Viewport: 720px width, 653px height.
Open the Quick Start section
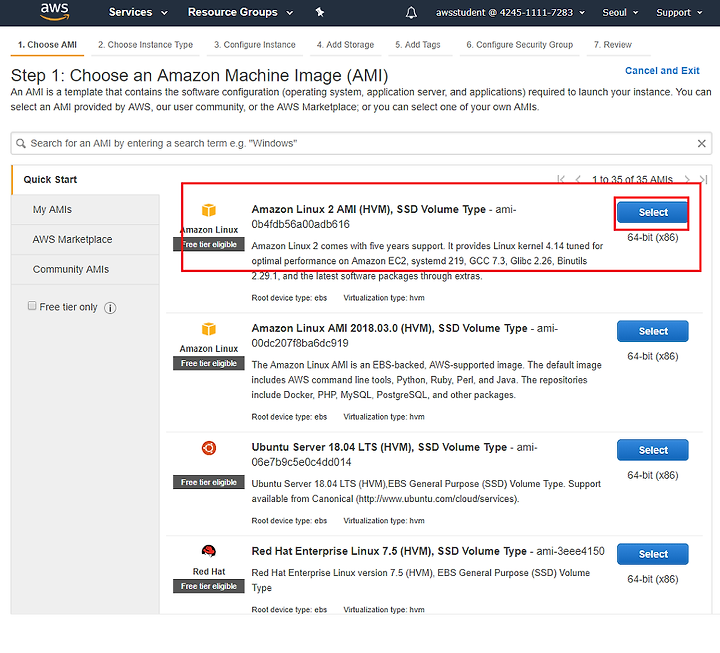85,180
